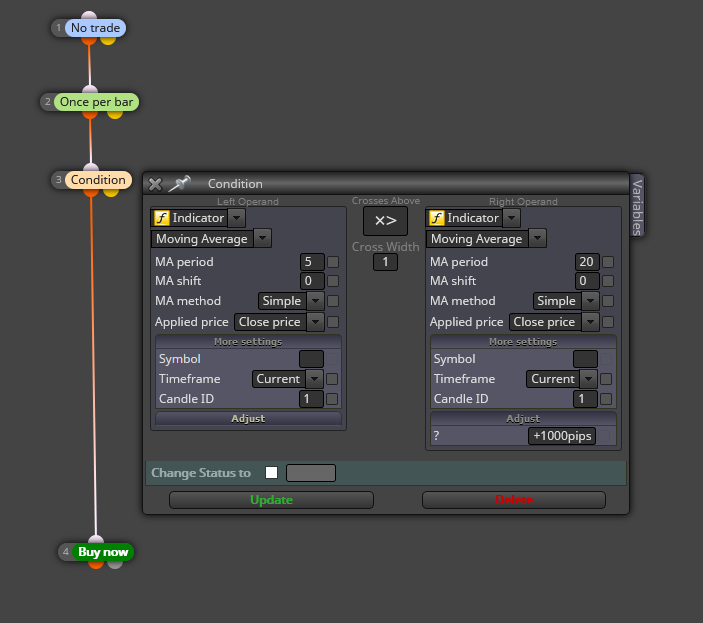Viewport: 703px width, 623px height.
Task: Enable the Change Status to checkbox
Action: (271, 472)
